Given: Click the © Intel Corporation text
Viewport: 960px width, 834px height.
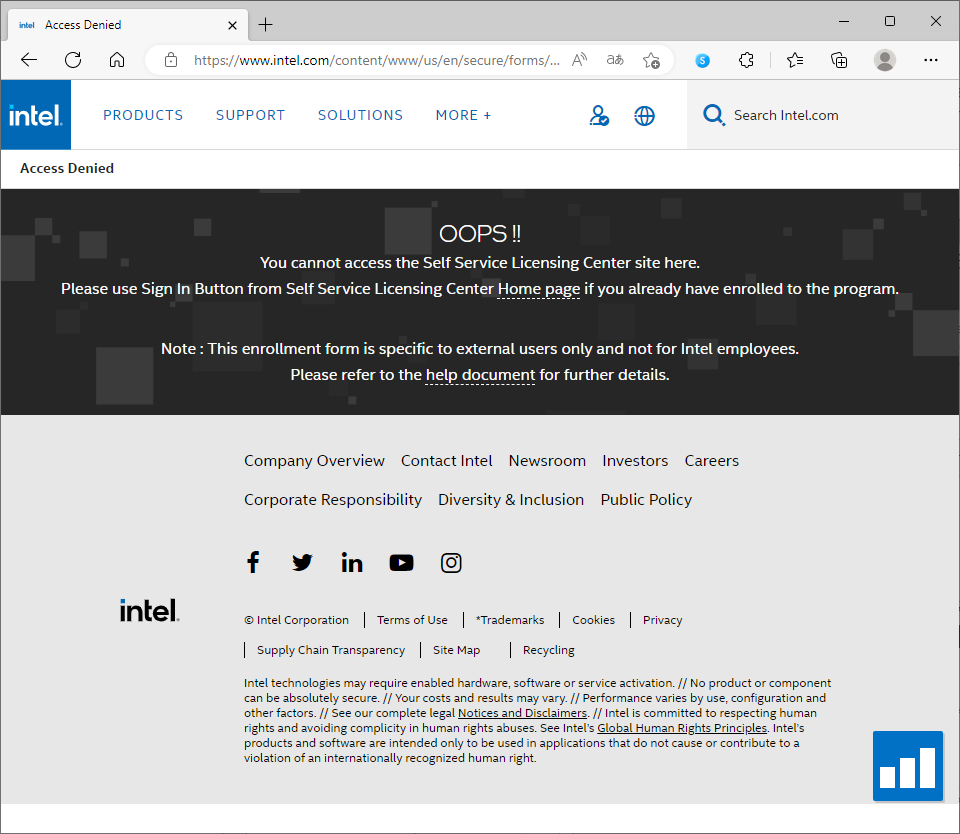Looking at the screenshot, I should tap(296, 620).
